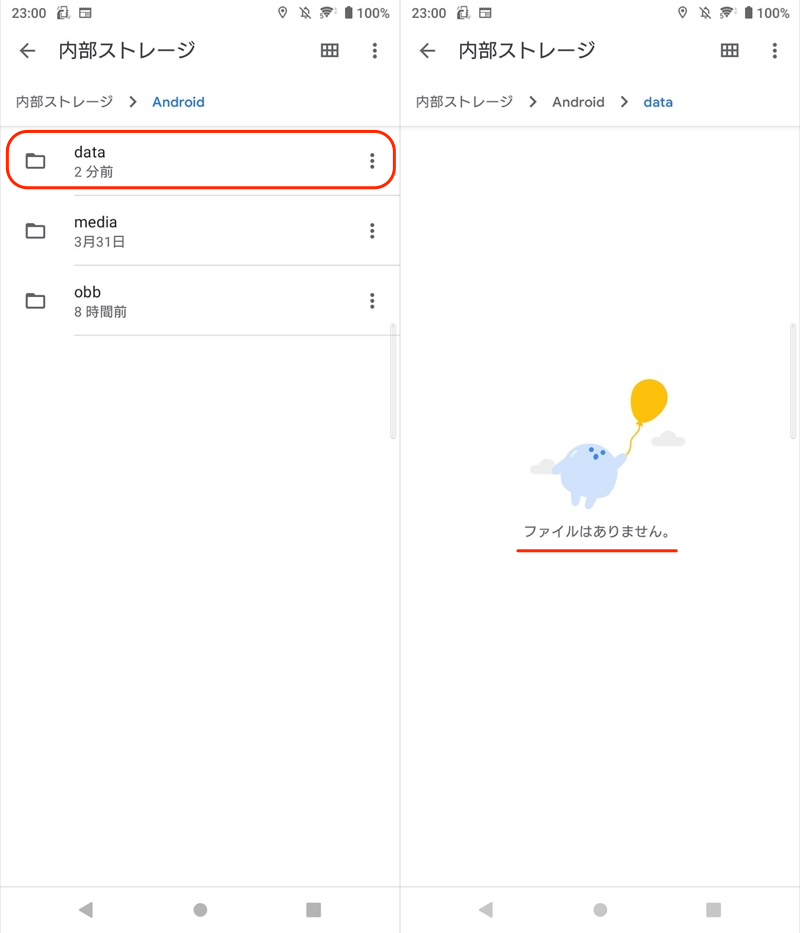Go to 内部ストレージ breadcrumb on the left screen
Image resolution: width=800 pixels, height=933 pixels.
point(64,102)
